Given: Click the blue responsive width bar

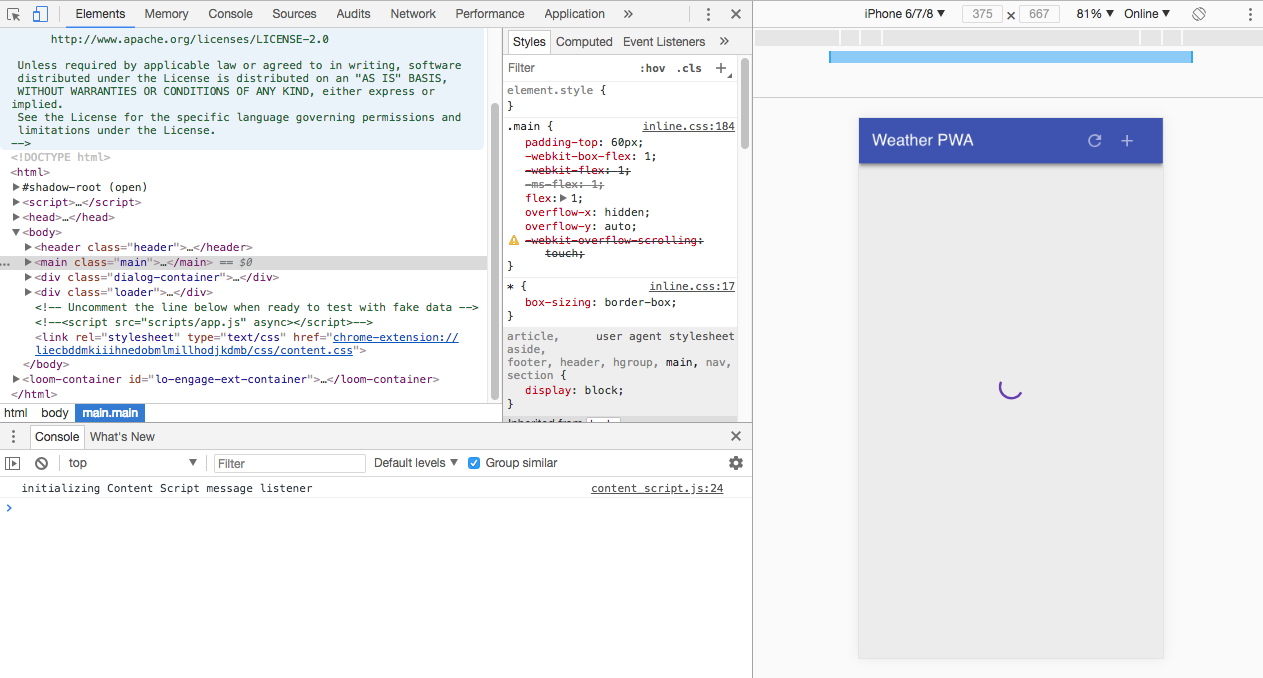Looking at the screenshot, I should 1010,57.
